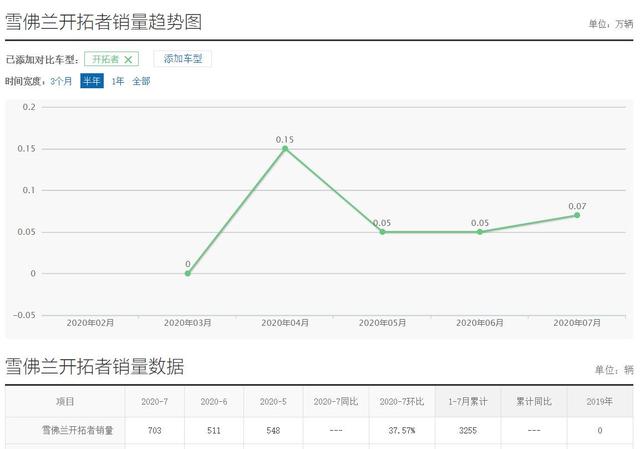The width and height of the screenshot is (640, 449).
Task: Click the 开拓者 comparison tag label
Action: pyautogui.click(x=105, y=59)
